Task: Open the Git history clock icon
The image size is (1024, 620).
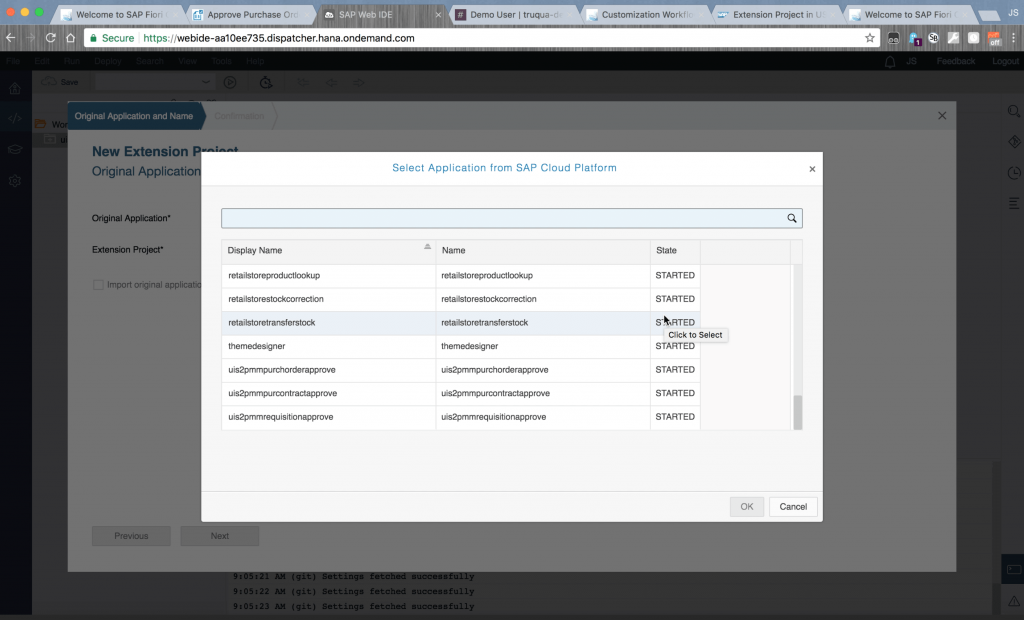Action: tap(1014, 173)
